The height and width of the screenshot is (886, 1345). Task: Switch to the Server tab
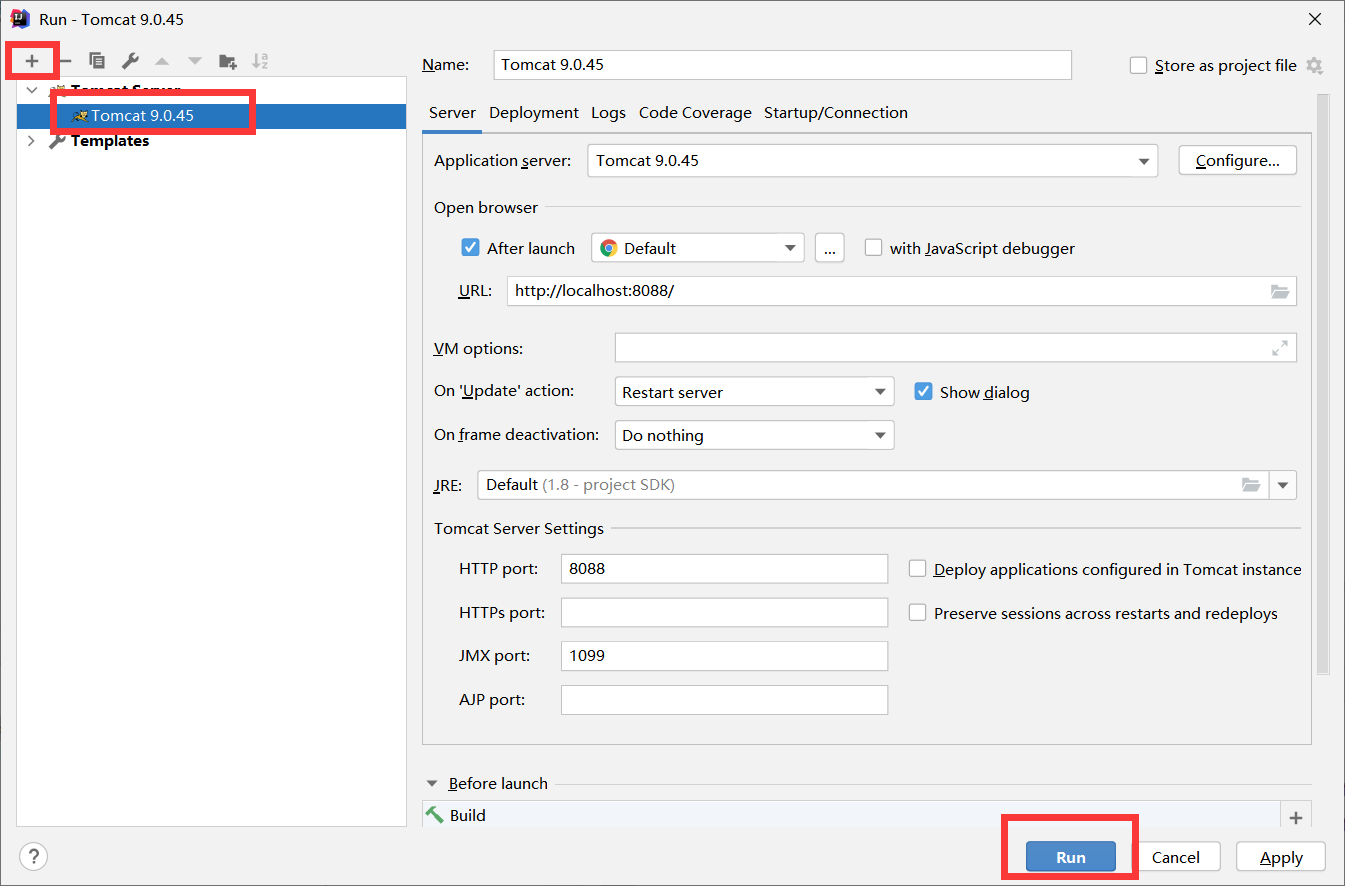452,113
